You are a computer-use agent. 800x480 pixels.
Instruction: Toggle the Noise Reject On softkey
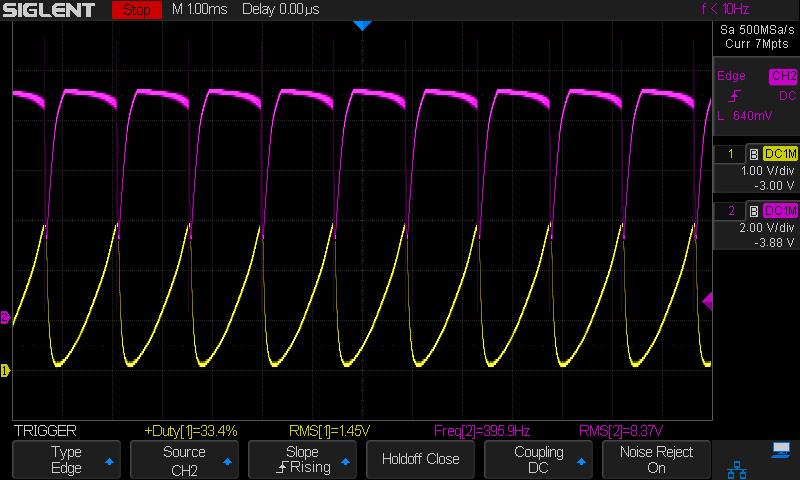(656, 460)
